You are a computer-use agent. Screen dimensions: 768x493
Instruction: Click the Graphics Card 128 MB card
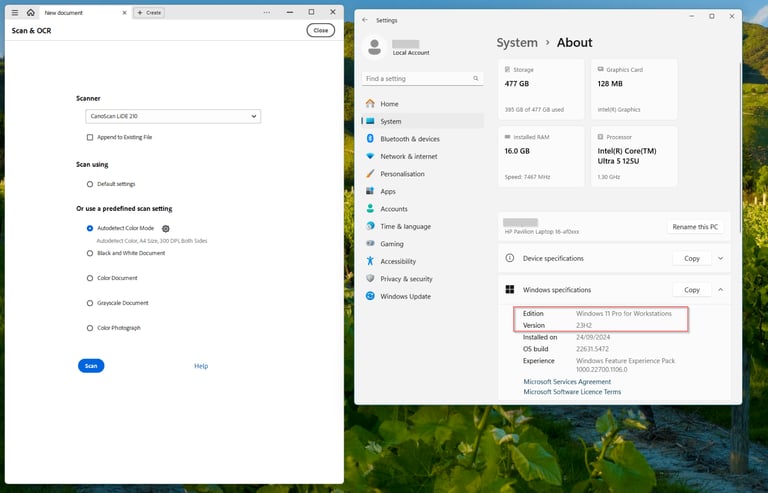[634, 90]
